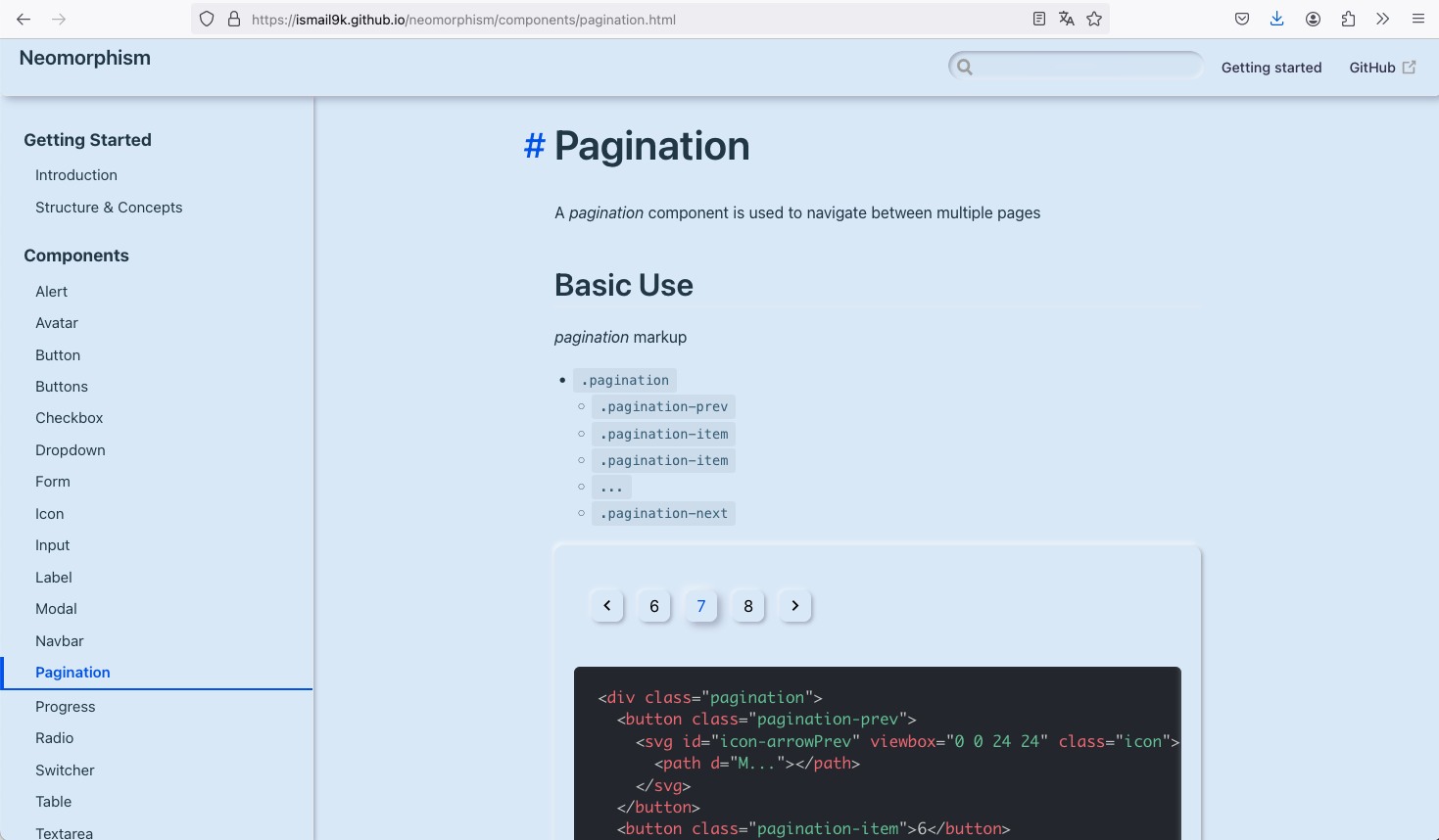1439x840 pixels.
Task: Click the pagination previous arrow button
Action: click(x=607, y=606)
